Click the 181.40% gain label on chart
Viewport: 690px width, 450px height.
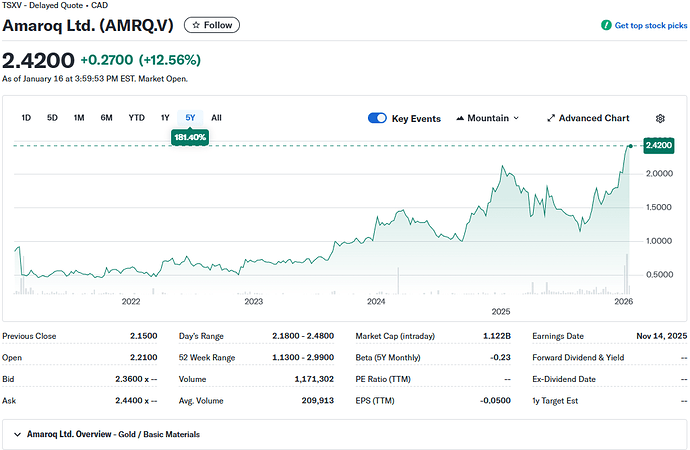190,136
